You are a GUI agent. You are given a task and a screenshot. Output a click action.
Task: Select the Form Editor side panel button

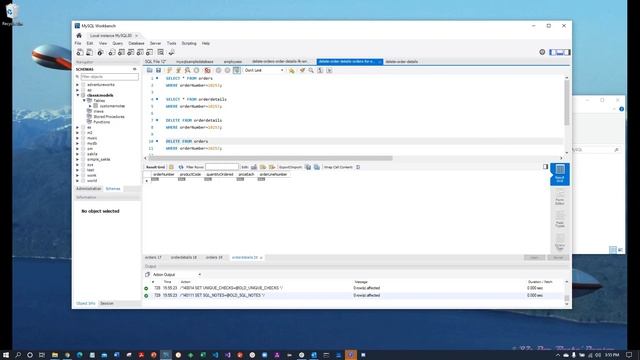tap(560, 198)
